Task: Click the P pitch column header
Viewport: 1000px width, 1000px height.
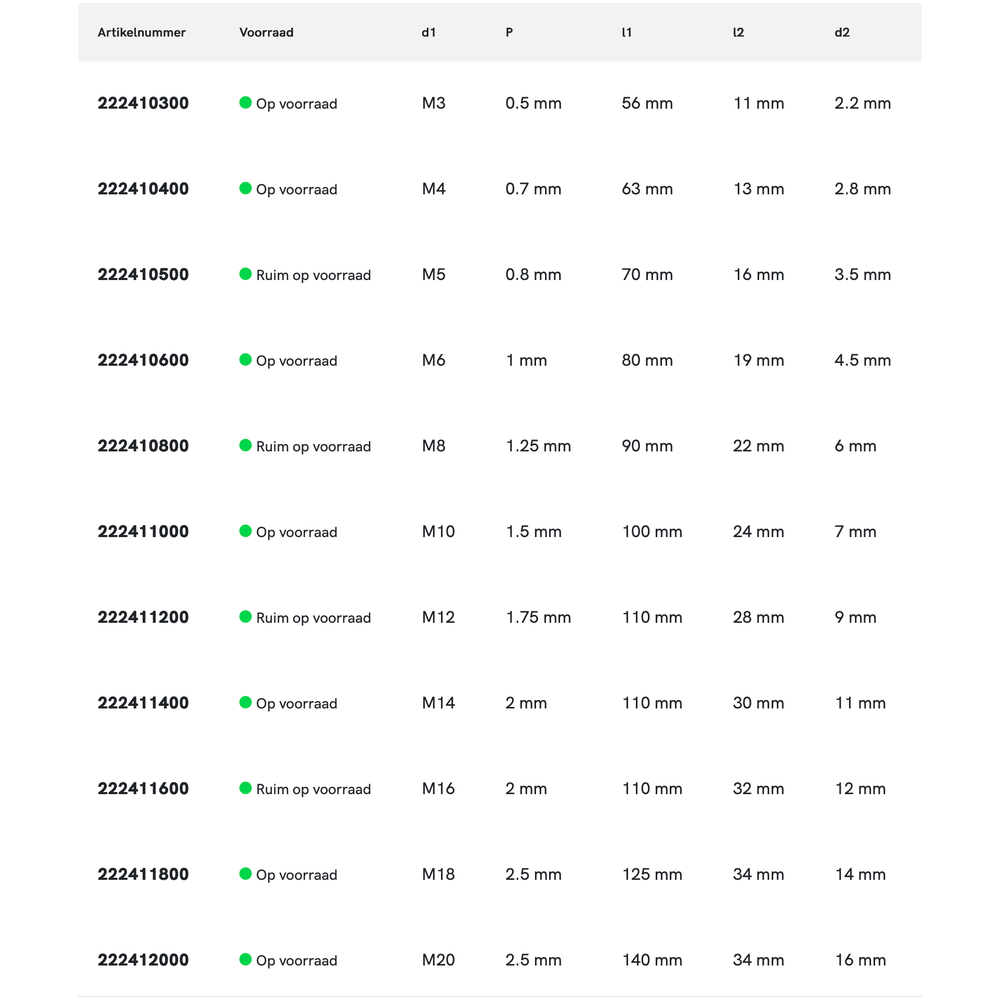Action: coord(509,33)
